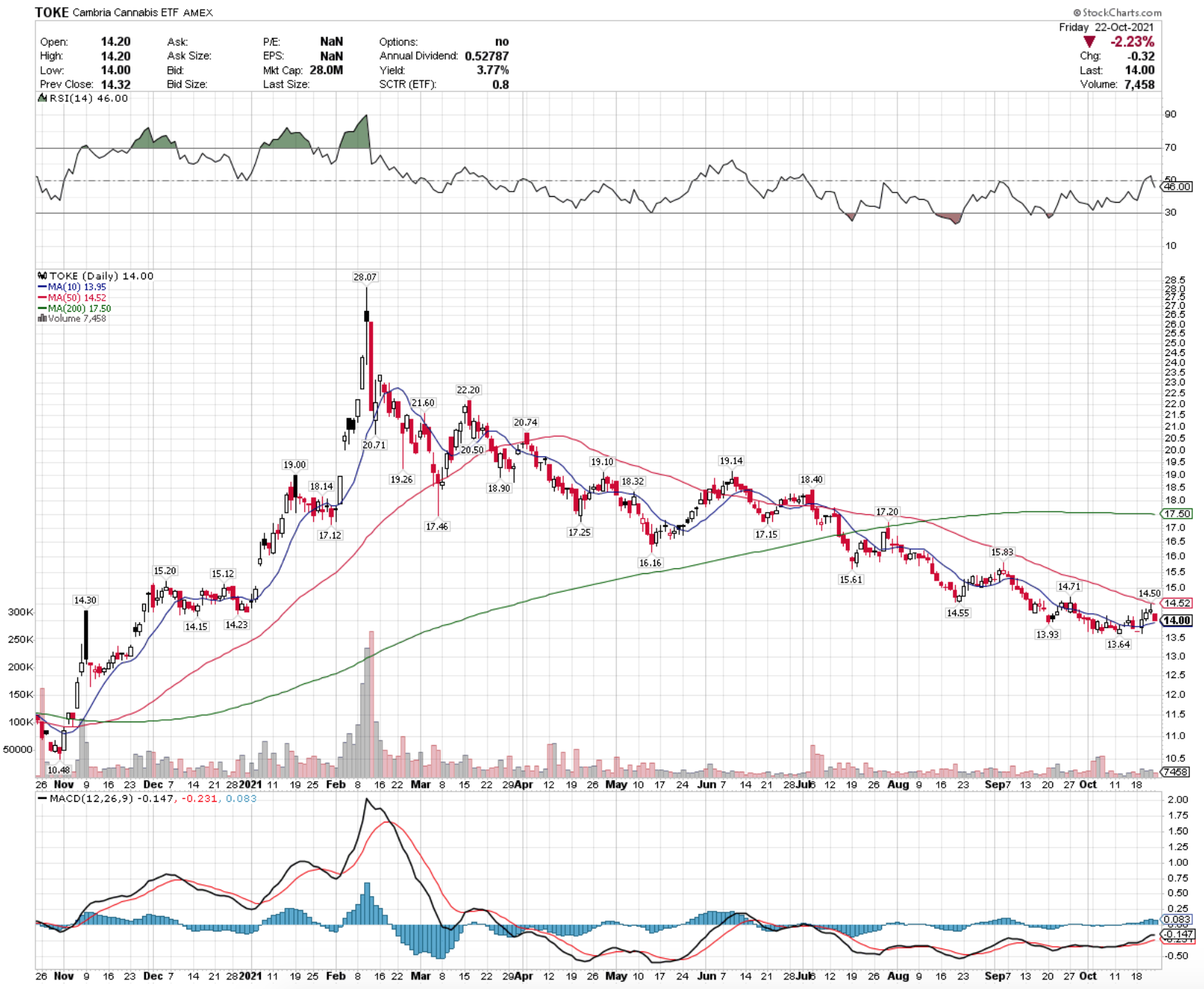Click the Annual Dividend value 0.52787
Image resolution: width=1204 pixels, height=989 pixels.
[486, 56]
